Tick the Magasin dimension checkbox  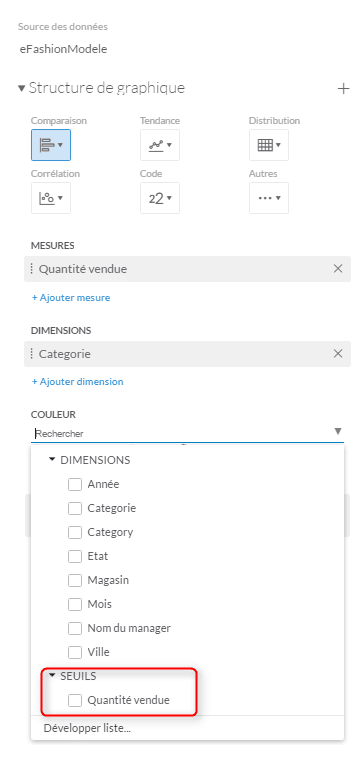point(75,580)
